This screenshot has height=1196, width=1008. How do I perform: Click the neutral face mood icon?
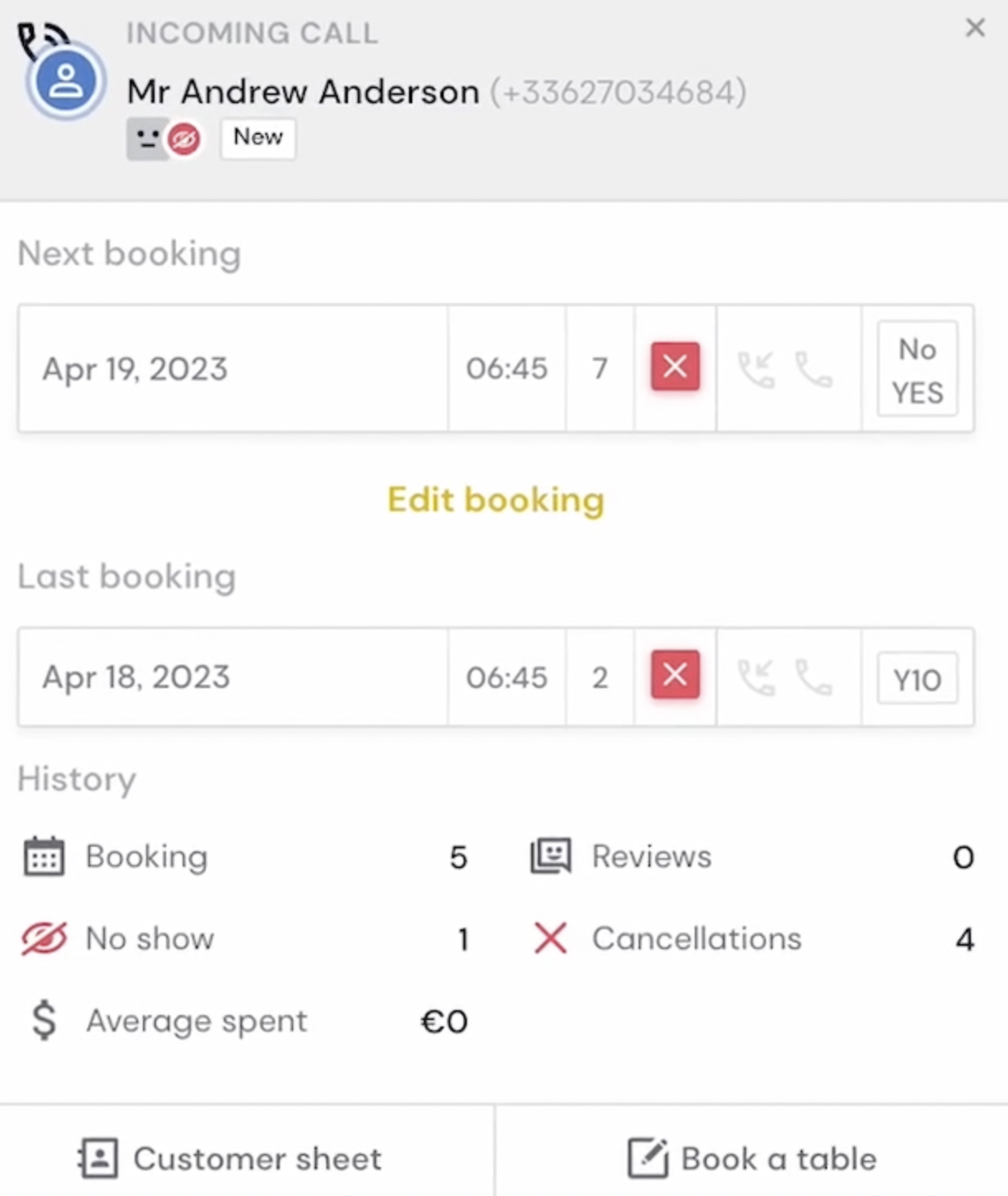[x=147, y=139]
